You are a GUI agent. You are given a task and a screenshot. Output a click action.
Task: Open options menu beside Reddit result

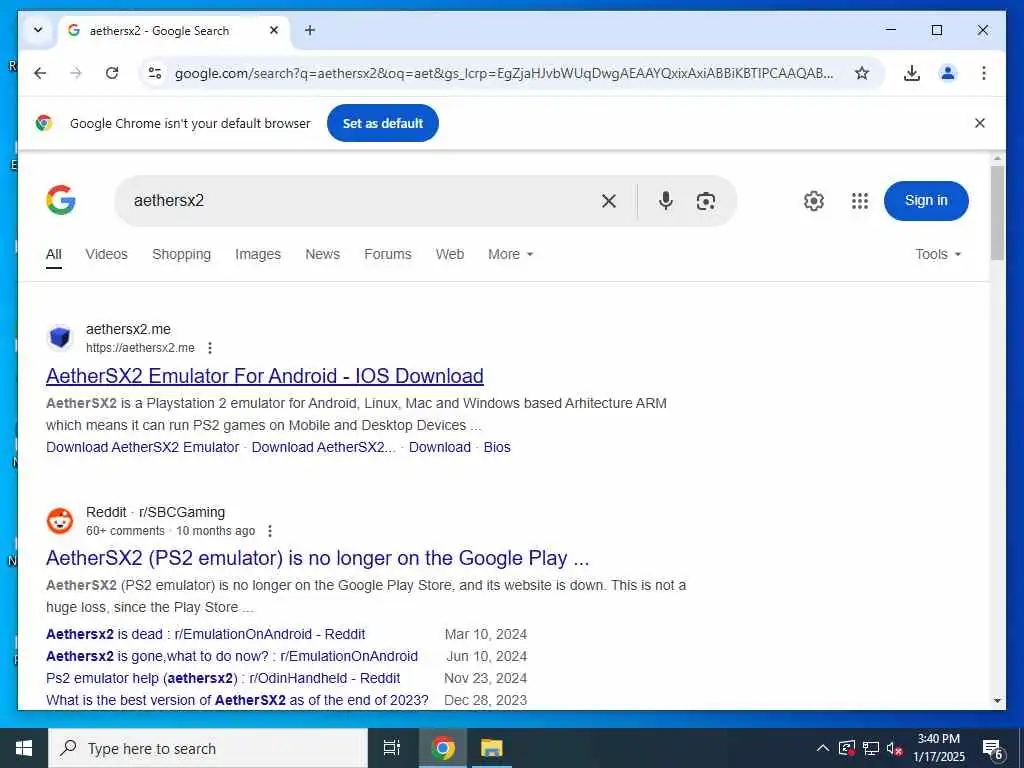tap(270, 531)
